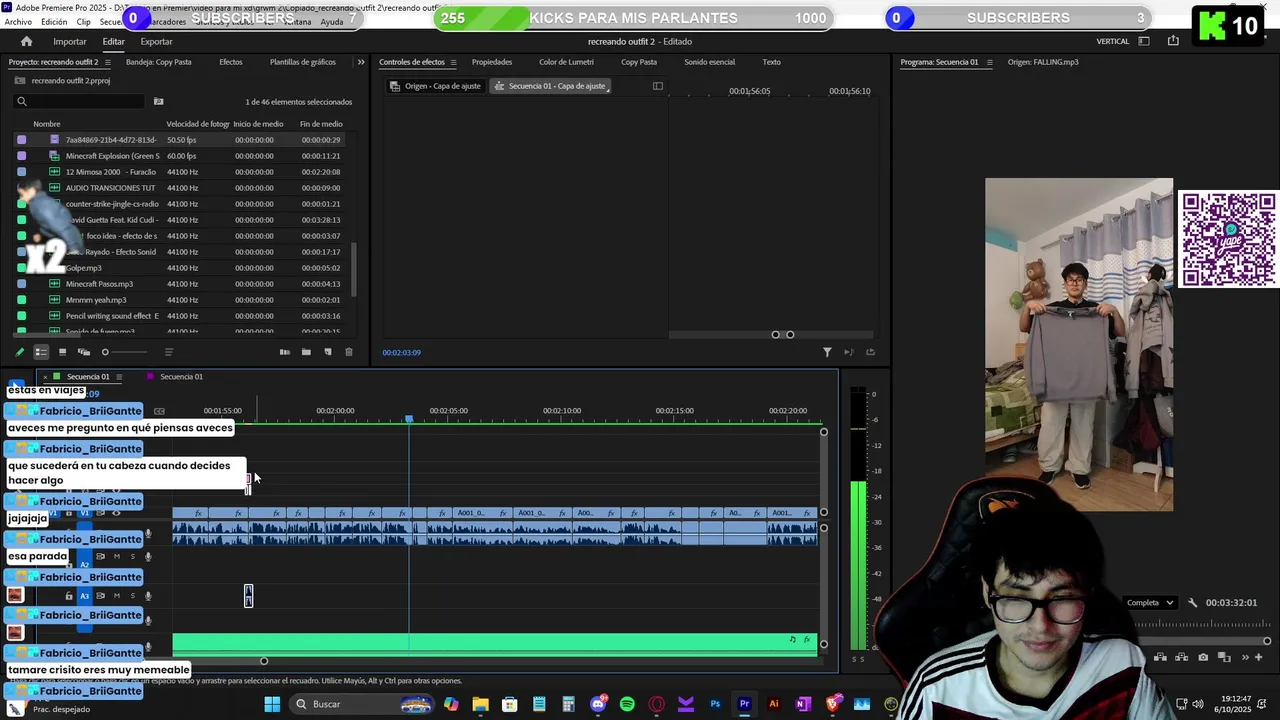The width and height of the screenshot is (1280, 720).
Task: Click Automate to Sequence icon
Action: point(284,352)
